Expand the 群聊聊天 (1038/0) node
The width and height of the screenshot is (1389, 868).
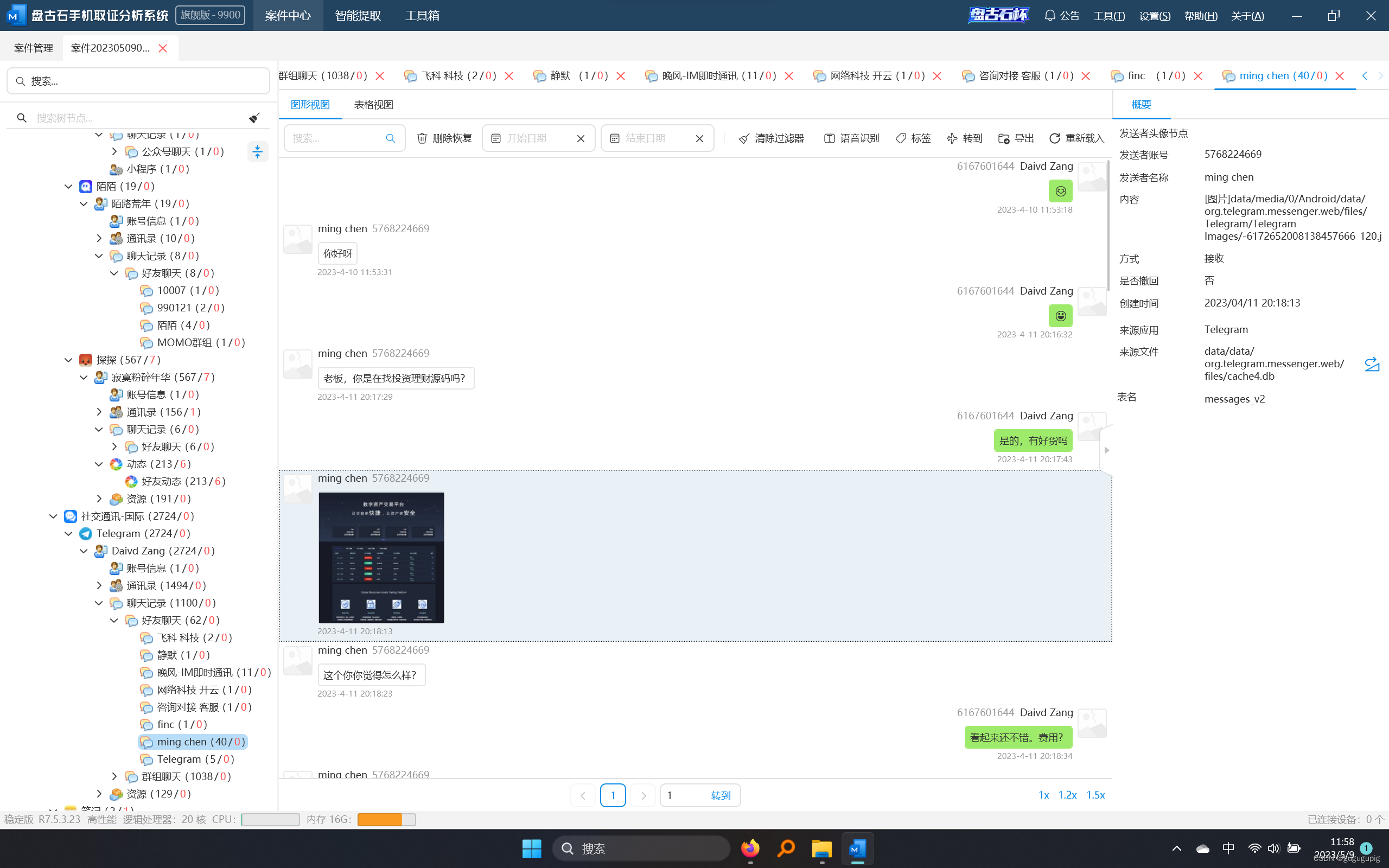click(114, 777)
